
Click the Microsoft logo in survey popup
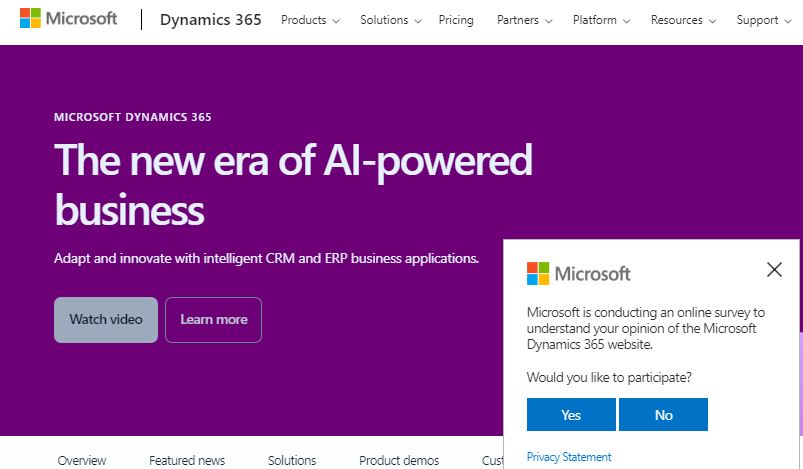[x=579, y=273]
